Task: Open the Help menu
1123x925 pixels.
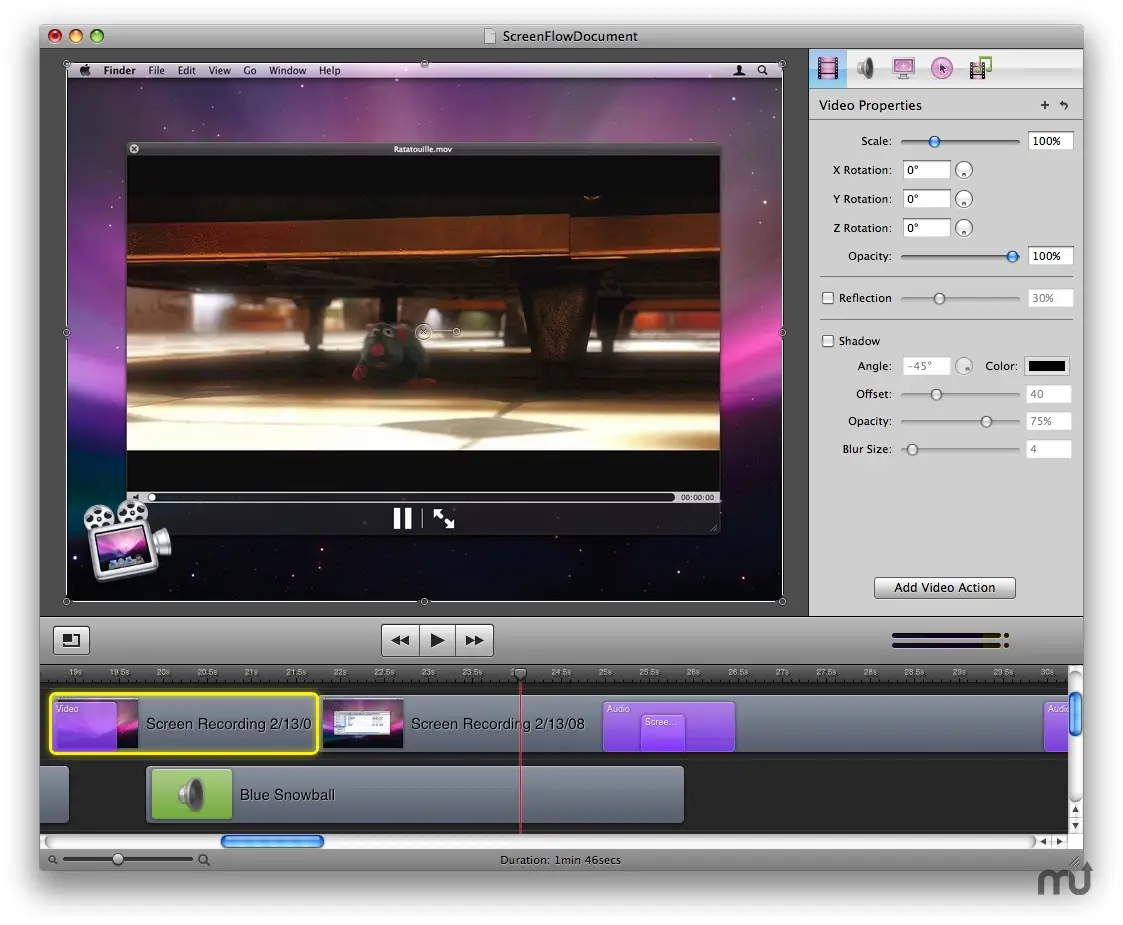Action: (x=329, y=70)
